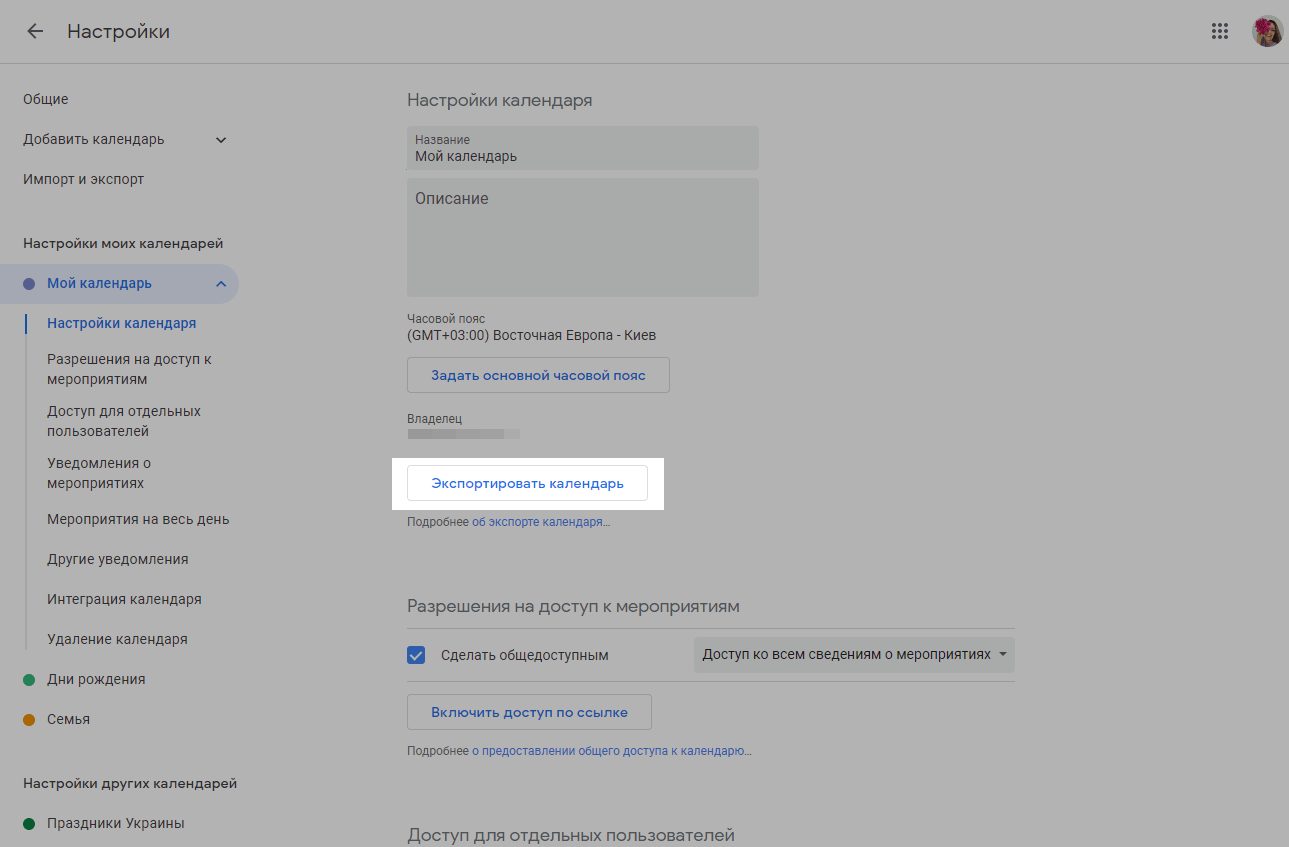This screenshot has height=847, width=1289.
Task: Open Праздники Украины calendar settings
Action: (115, 823)
